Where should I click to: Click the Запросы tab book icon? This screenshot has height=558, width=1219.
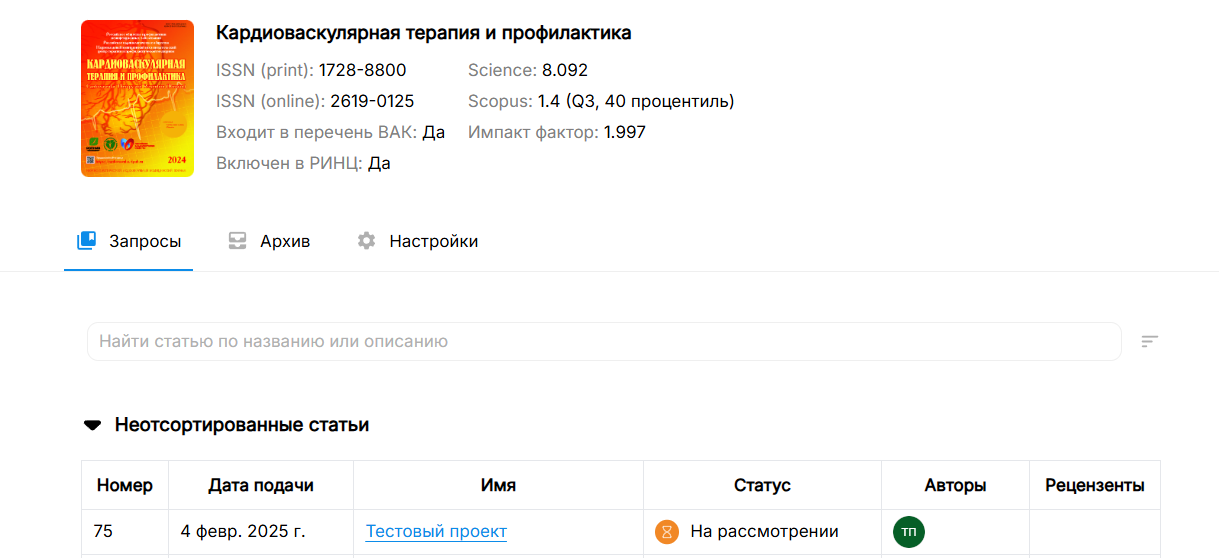(x=87, y=241)
